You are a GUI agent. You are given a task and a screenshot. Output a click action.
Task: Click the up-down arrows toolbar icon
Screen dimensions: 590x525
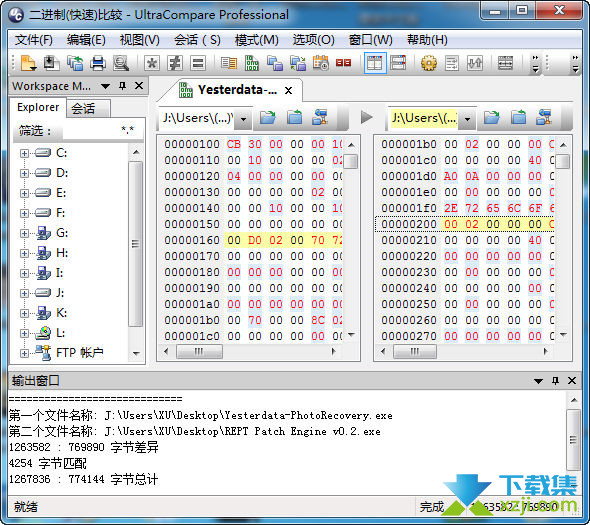click(475, 63)
